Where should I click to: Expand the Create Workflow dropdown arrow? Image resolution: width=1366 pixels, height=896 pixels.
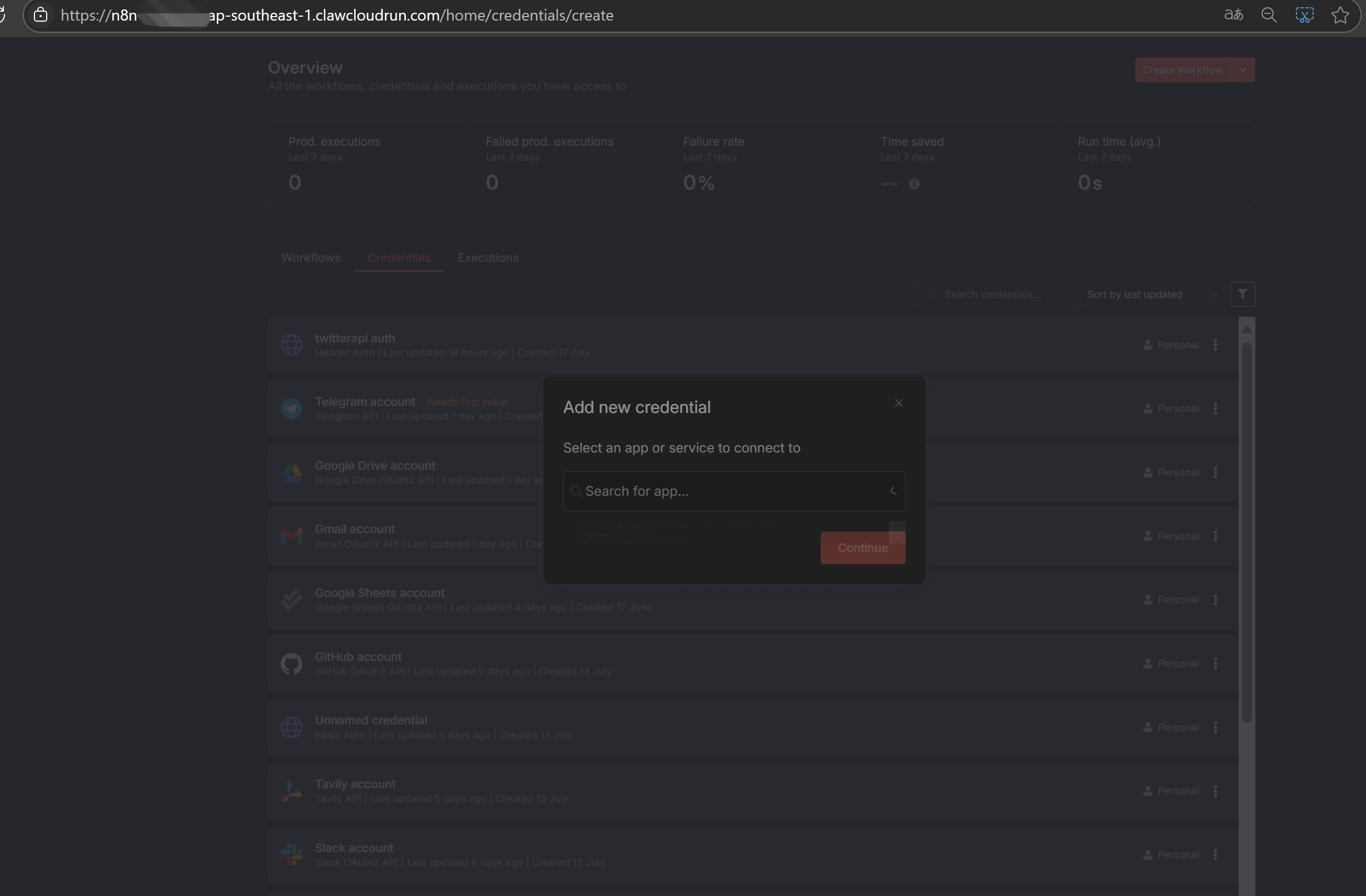[1242, 70]
